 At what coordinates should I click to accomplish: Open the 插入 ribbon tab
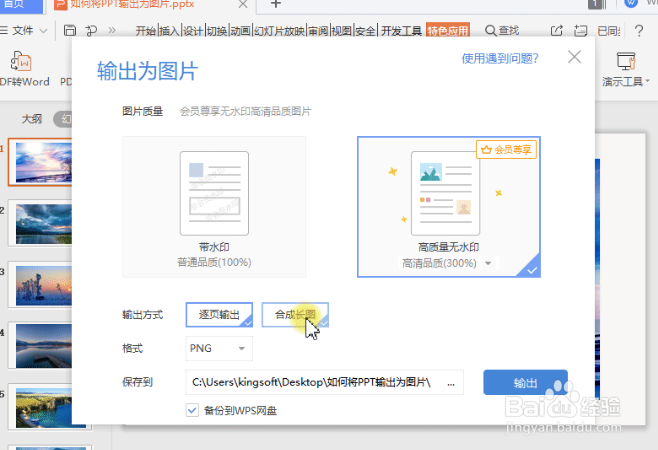point(170,31)
